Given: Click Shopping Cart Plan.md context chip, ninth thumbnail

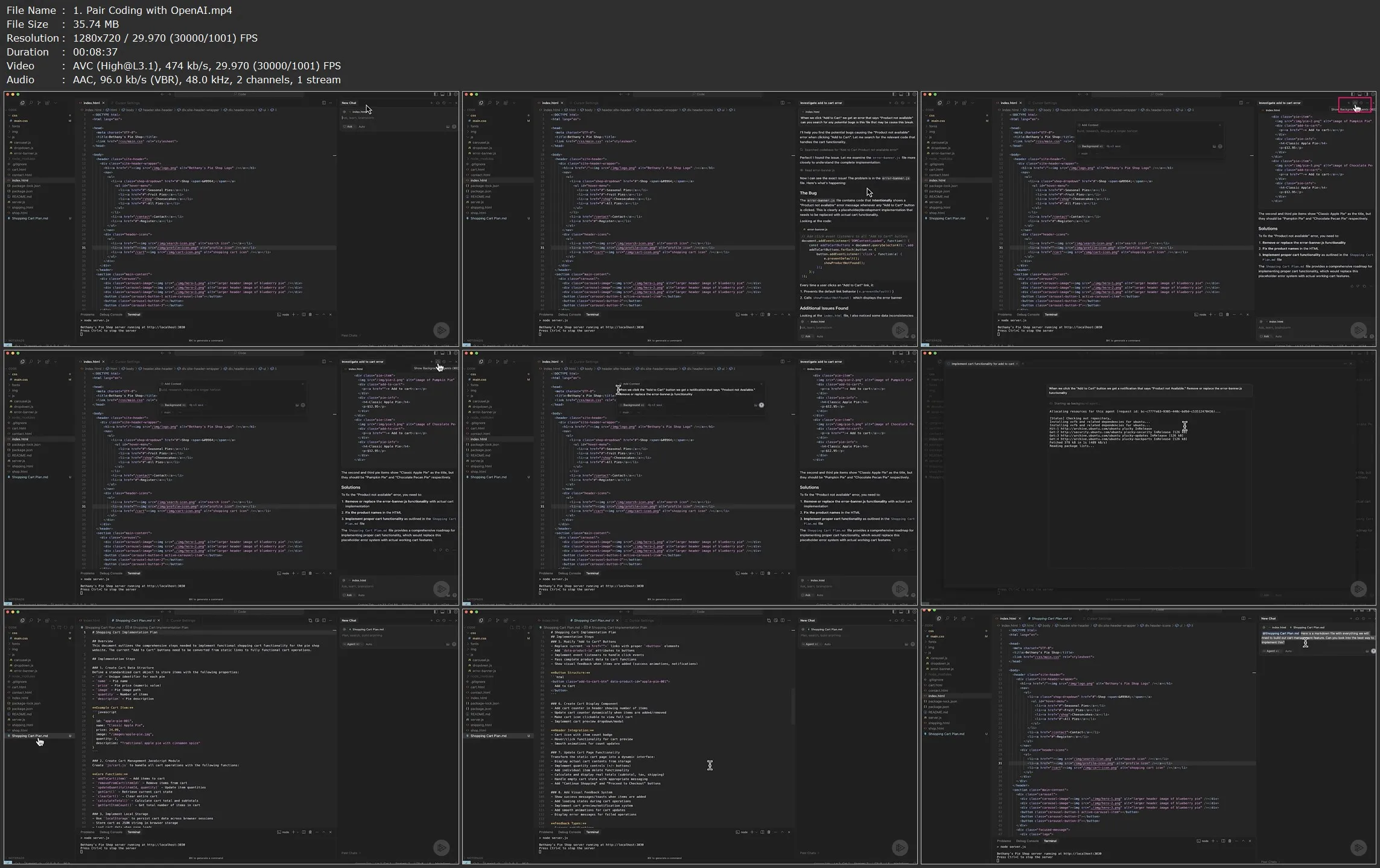Looking at the screenshot, I should click(x=1308, y=627).
